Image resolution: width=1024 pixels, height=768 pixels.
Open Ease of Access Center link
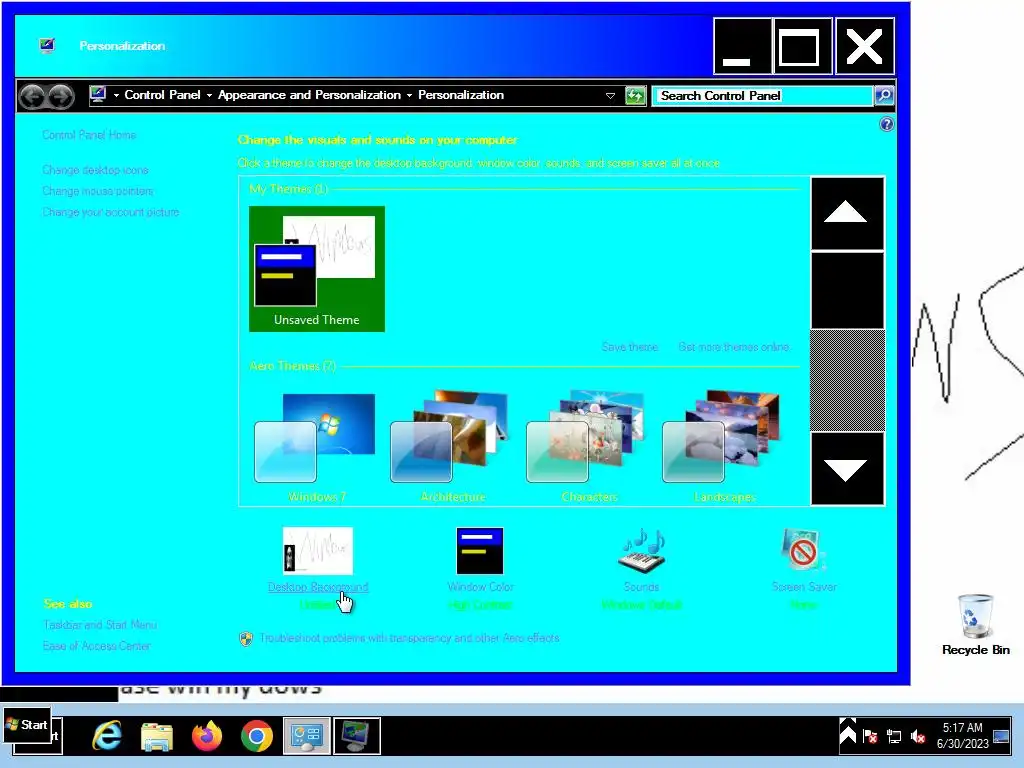click(x=97, y=646)
